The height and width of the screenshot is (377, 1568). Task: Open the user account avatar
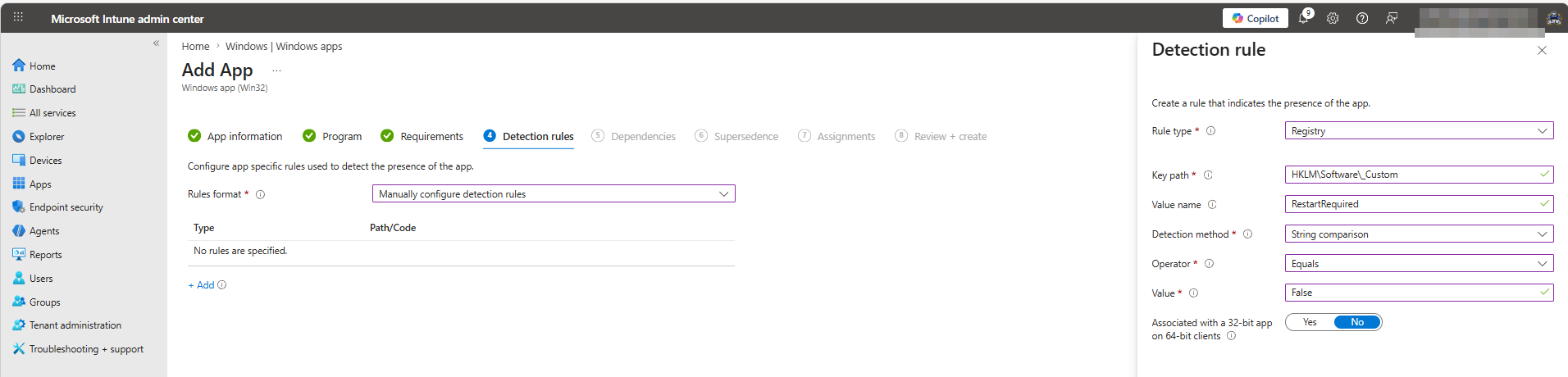pos(1553,18)
